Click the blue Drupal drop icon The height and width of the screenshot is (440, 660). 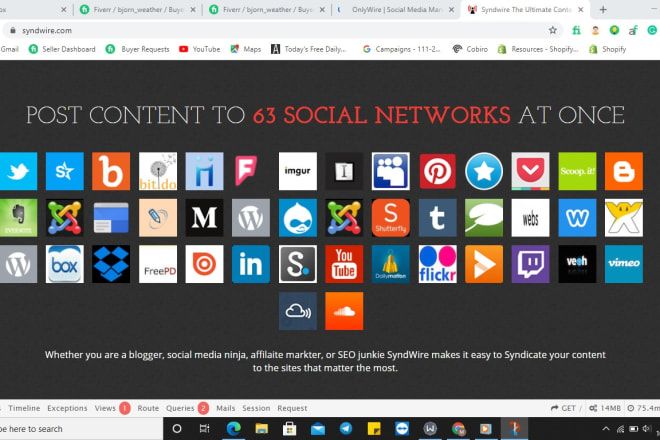point(298,218)
